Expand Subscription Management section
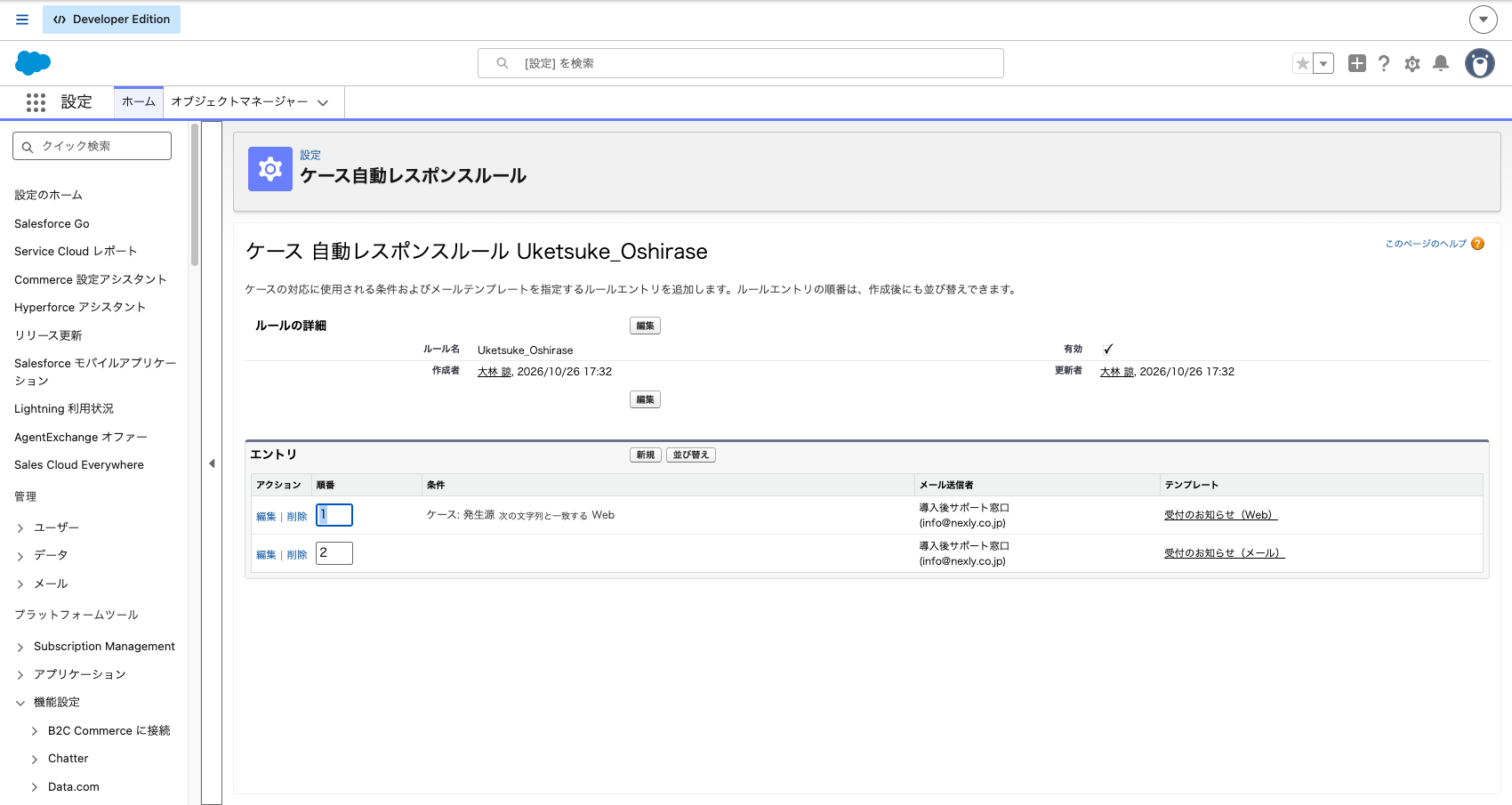Screen dimensions: 1512x805 pyautogui.click(x=20, y=648)
